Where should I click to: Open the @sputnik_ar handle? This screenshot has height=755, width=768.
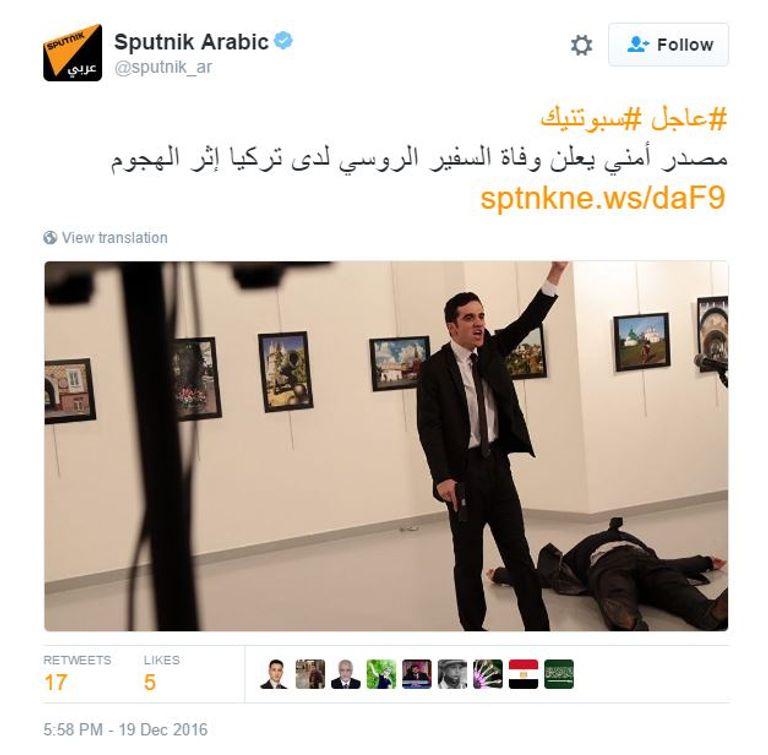[163, 67]
